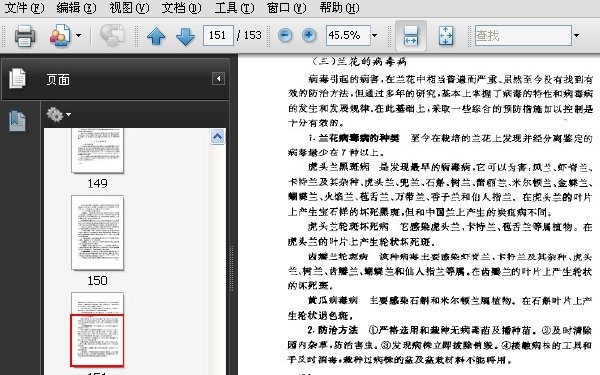The width and height of the screenshot is (600, 375).
Task: Click the bold text 1. 兰花病毒病的种类
Action: (354, 138)
